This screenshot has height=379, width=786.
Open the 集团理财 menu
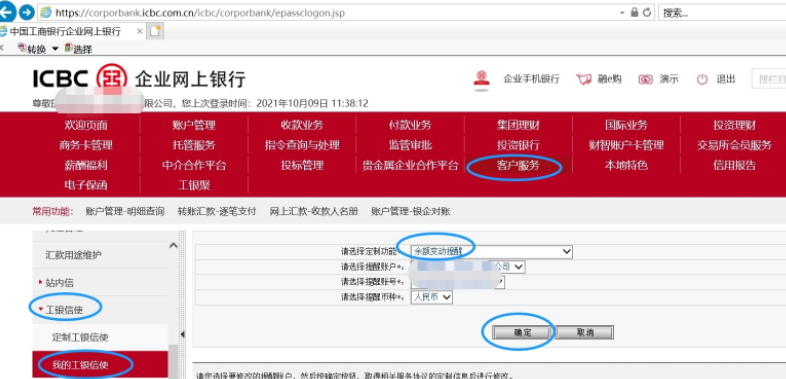518,125
